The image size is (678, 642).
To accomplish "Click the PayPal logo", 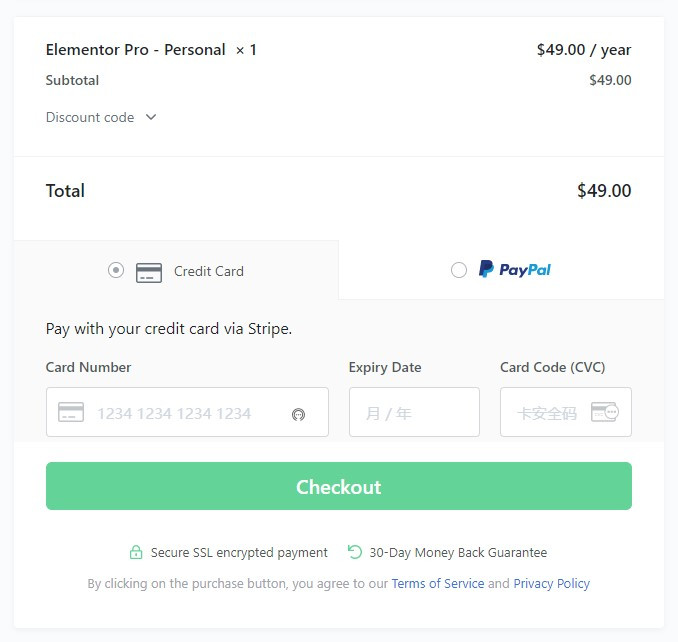I will tap(515, 270).
